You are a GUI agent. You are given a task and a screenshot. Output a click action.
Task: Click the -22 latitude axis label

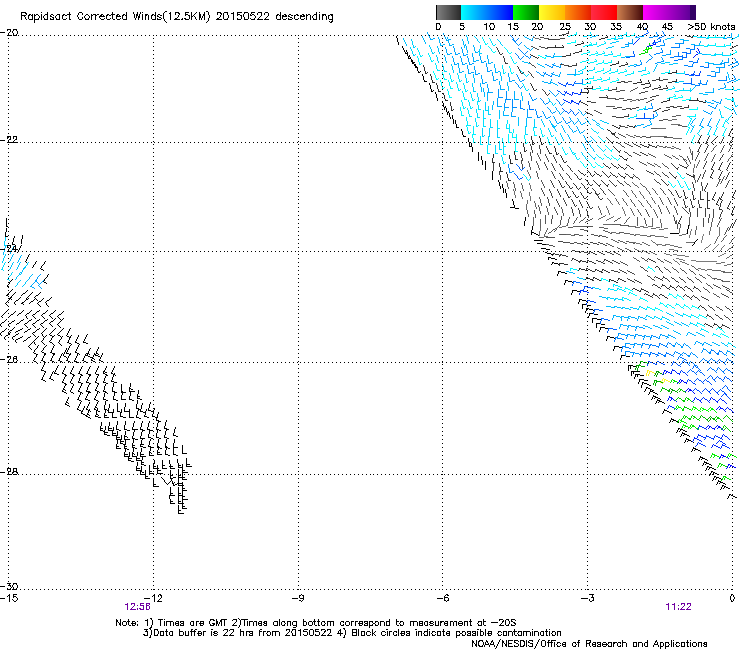(x=9, y=140)
